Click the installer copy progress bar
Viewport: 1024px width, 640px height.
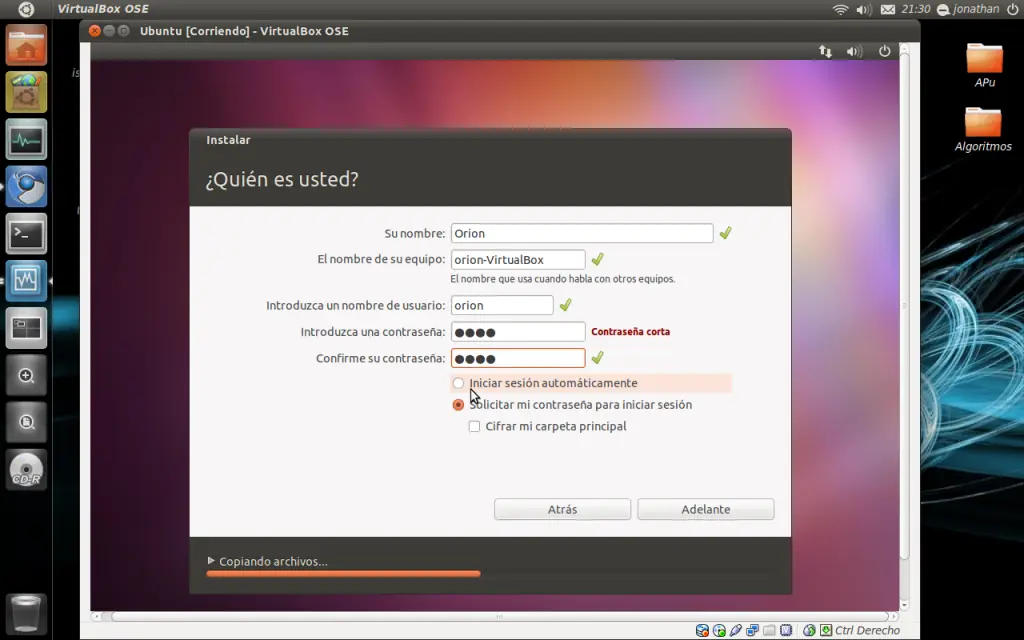344,574
